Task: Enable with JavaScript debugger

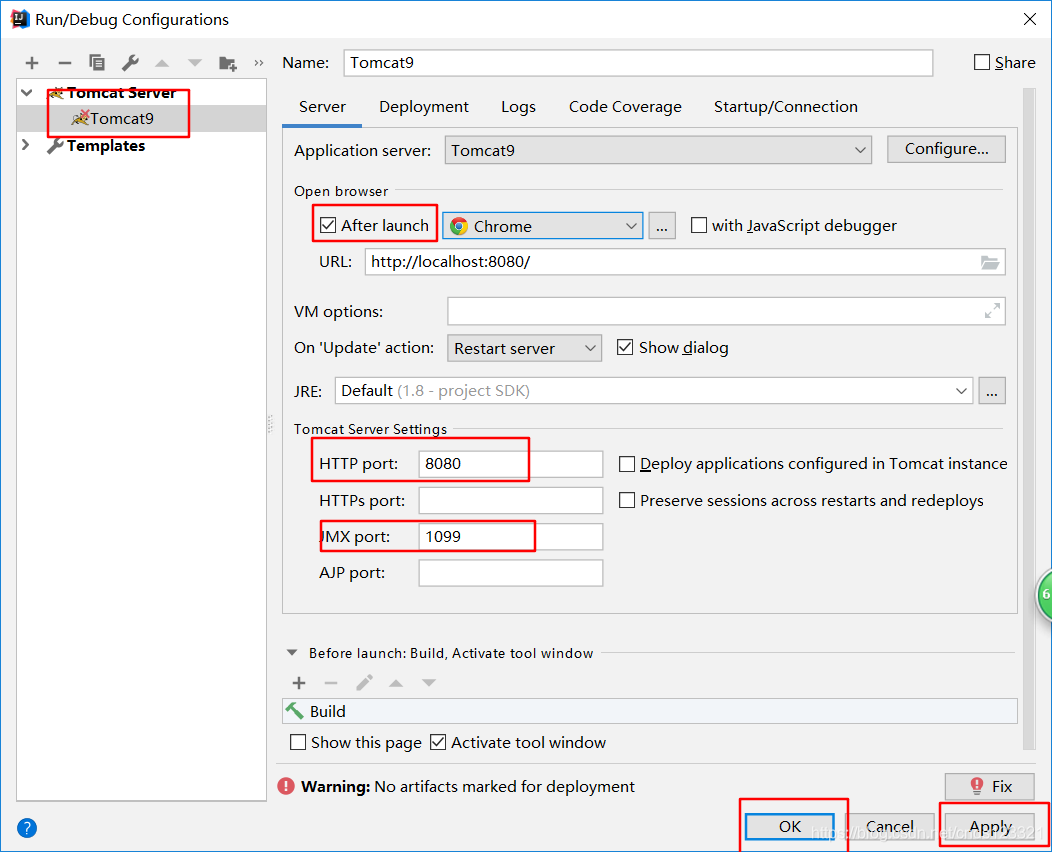Action: [698, 225]
